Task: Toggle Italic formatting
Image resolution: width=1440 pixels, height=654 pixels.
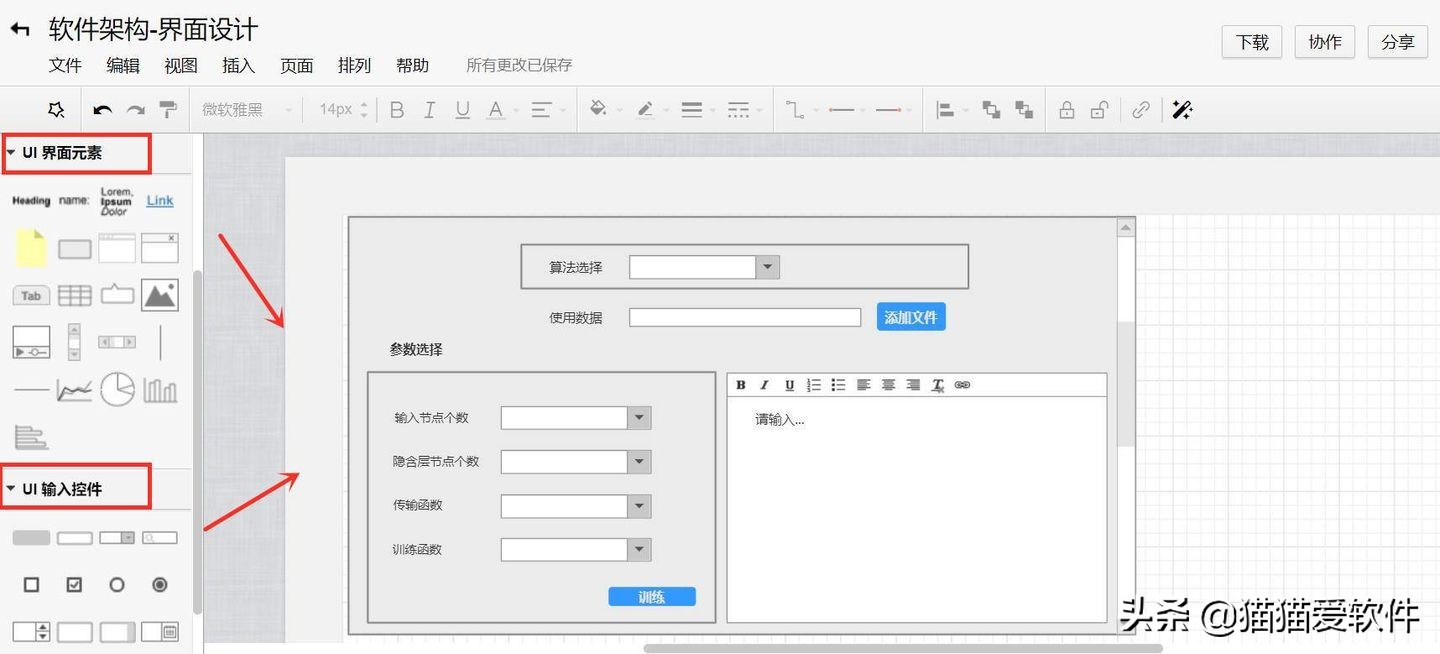Action: pyautogui.click(x=429, y=110)
